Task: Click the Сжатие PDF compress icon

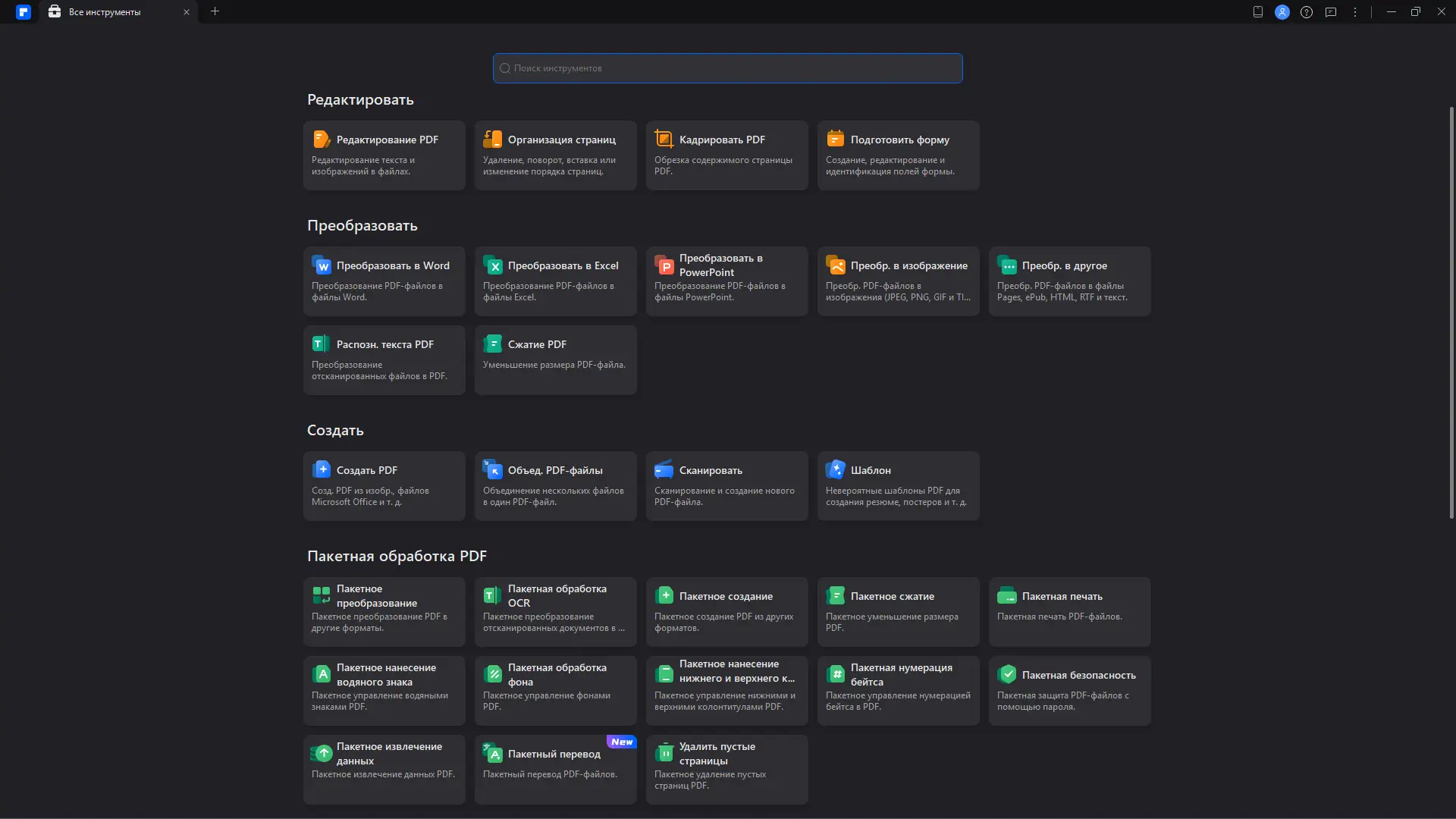Action: tap(493, 344)
